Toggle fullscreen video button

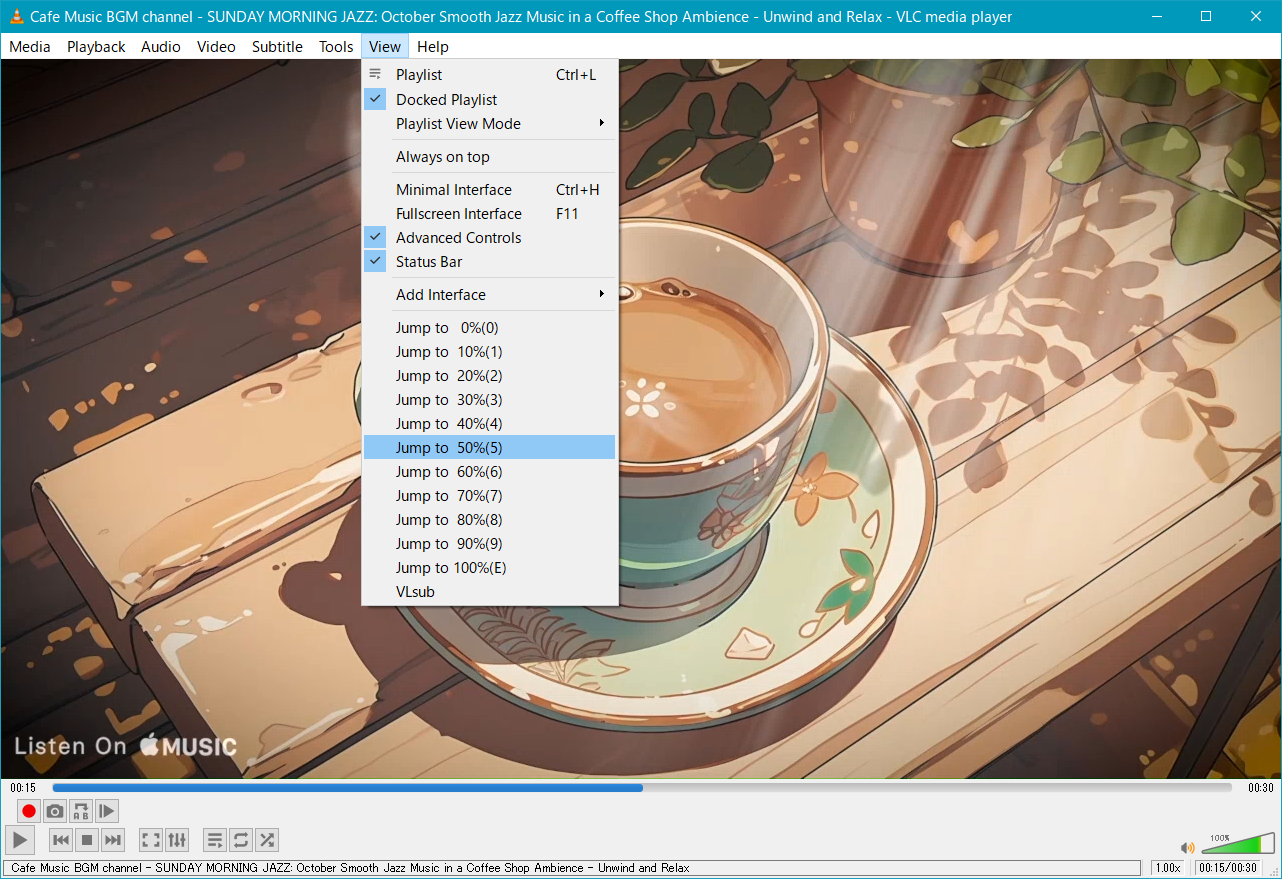coord(151,840)
